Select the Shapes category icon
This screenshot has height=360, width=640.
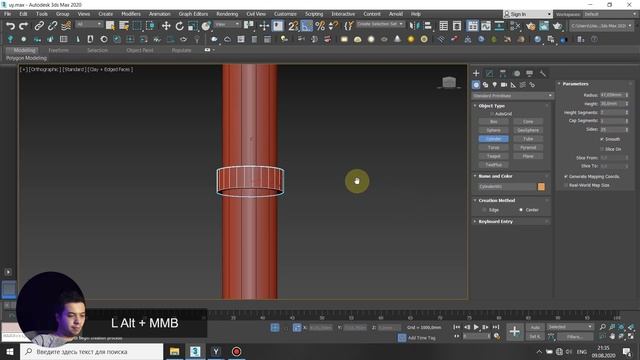point(485,85)
